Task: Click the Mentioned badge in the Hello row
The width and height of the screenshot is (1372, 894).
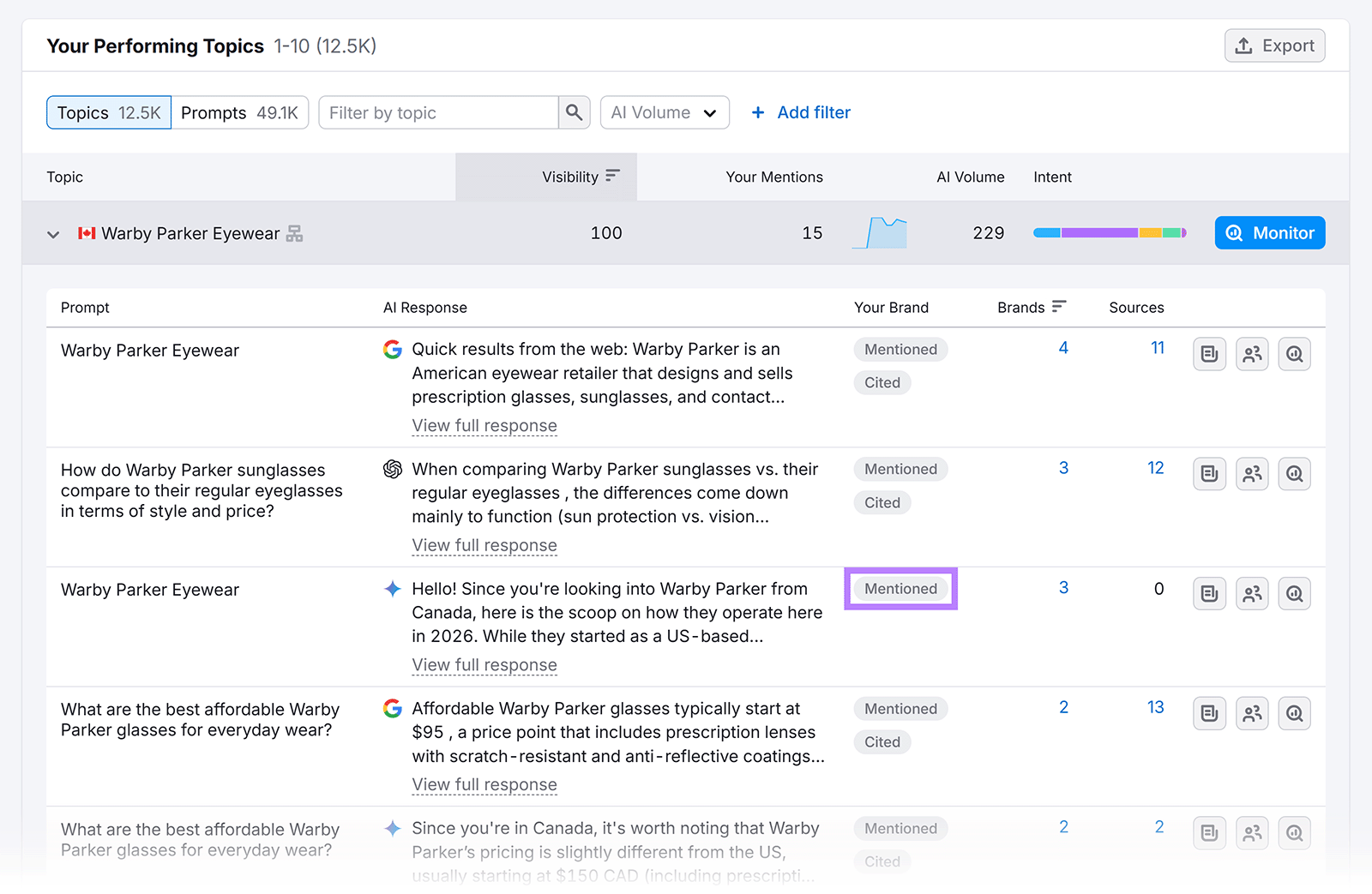Action: click(x=900, y=589)
